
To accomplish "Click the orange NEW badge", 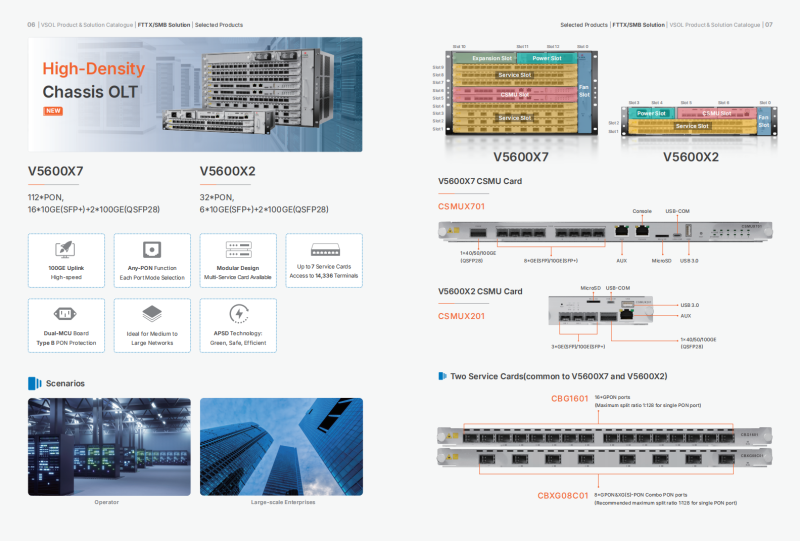I will (53, 111).
